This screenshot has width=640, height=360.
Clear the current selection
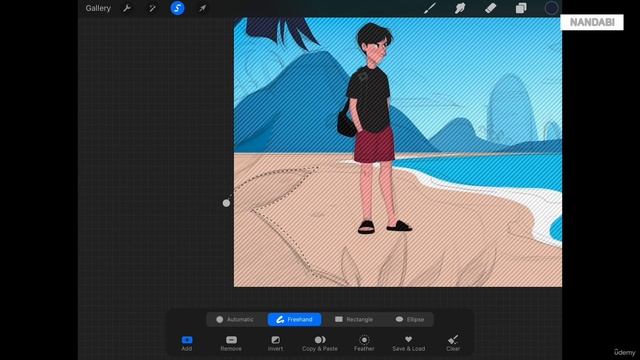click(x=453, y=343)
